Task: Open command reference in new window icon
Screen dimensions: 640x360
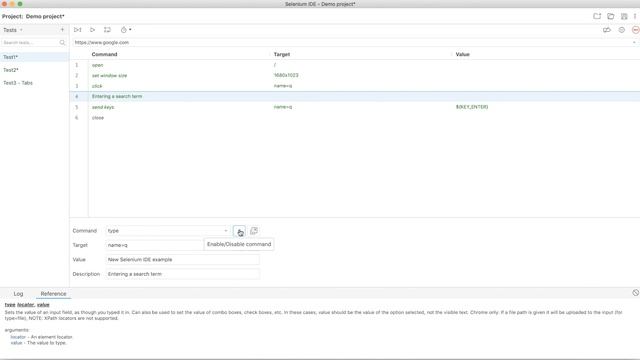Action: 253,231
